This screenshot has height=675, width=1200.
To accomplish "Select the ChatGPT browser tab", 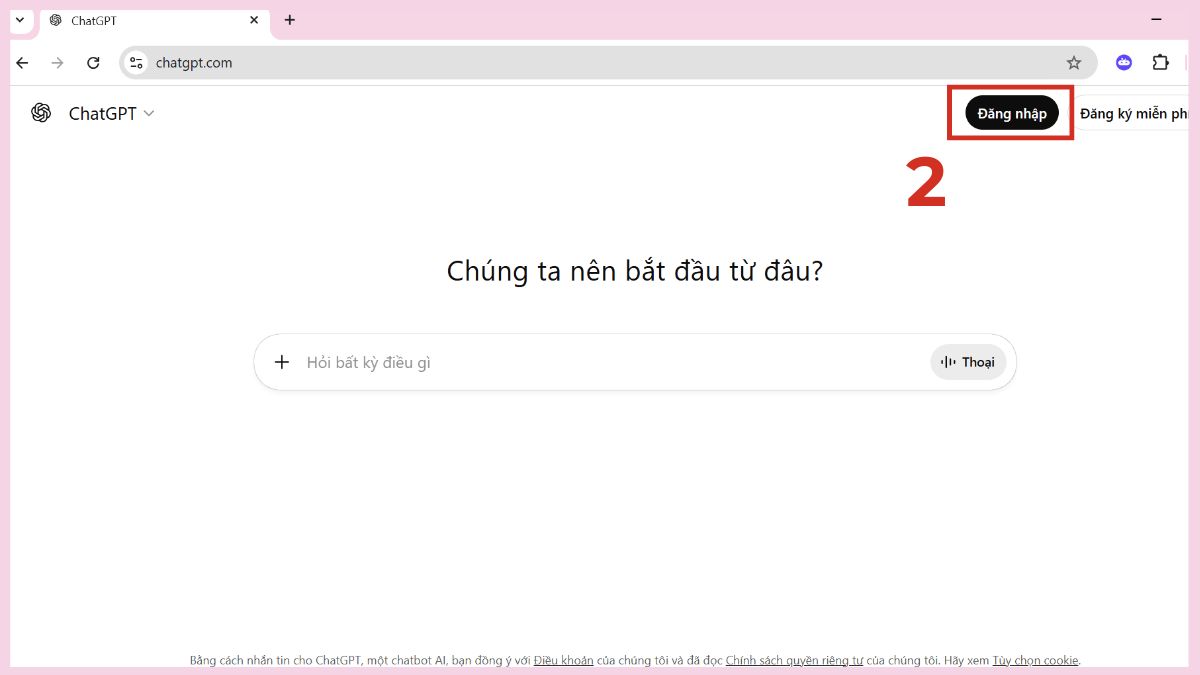I will click(x=150, y=20).
